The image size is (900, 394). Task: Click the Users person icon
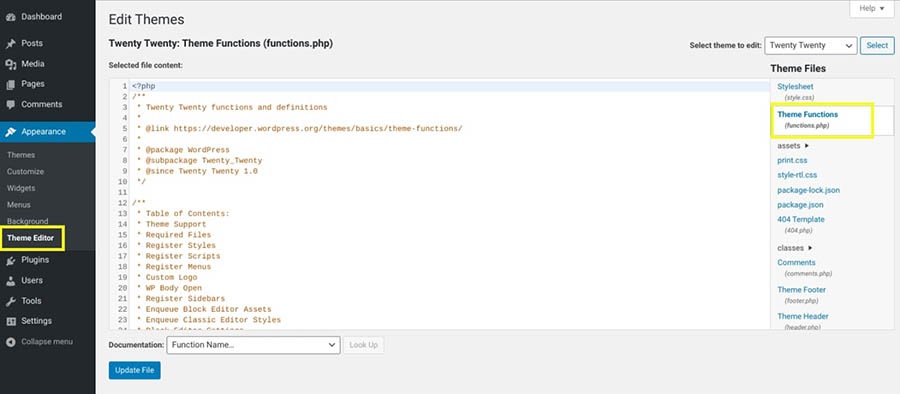pyautogui.click(x=10, y=281)
